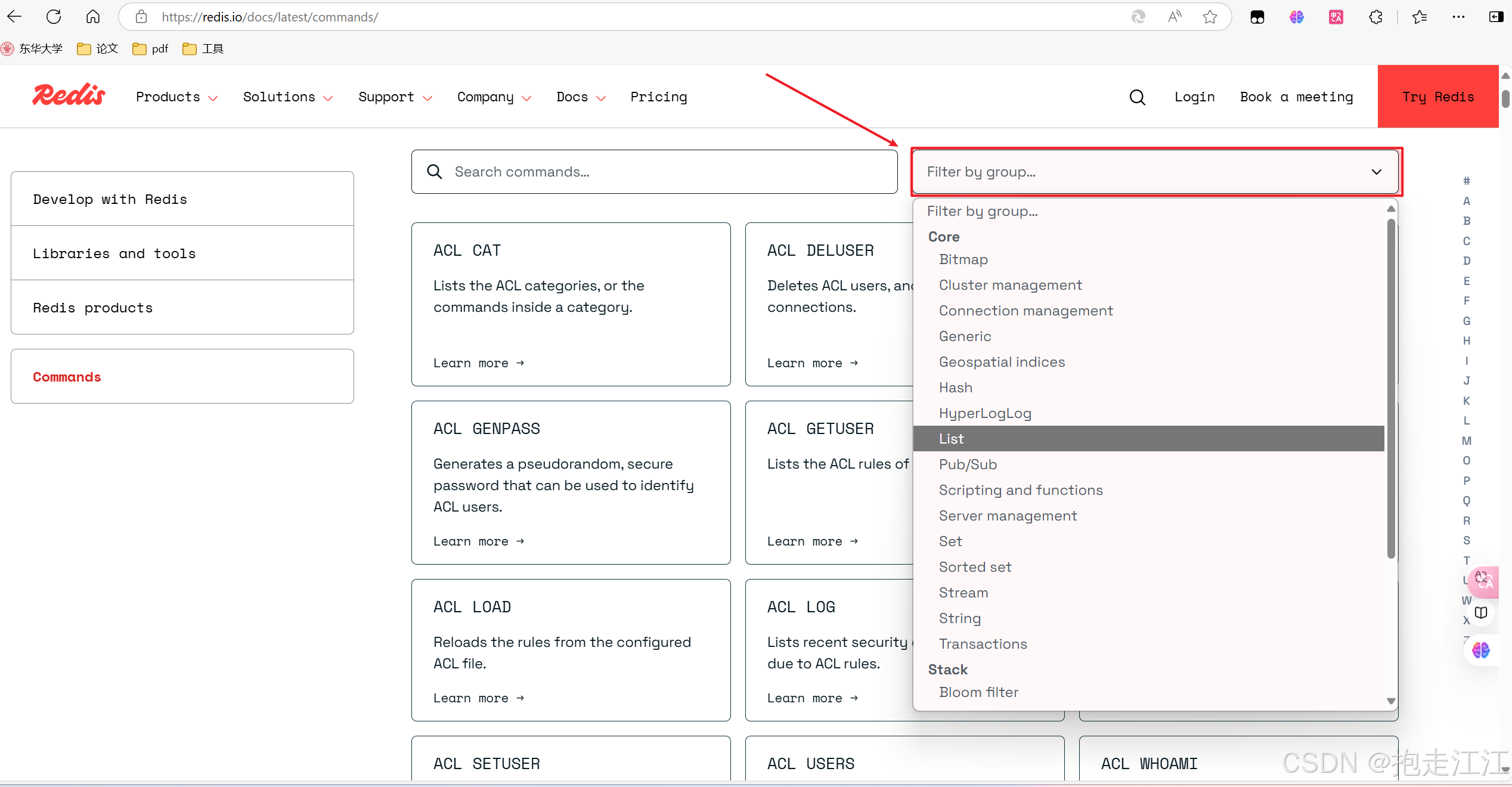The width and height of the screenshot is (1512, 787).
Task: Select List from the group filter
Action: click(951, 439)
